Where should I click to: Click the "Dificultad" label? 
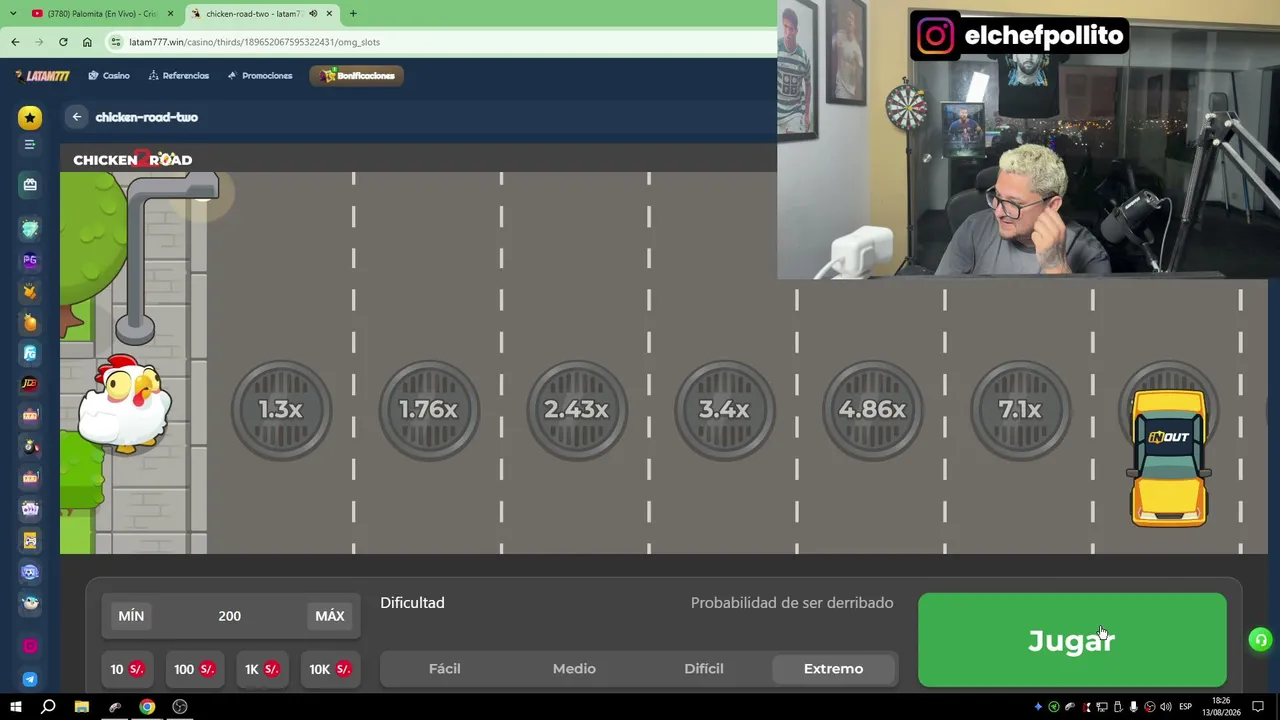412,603
